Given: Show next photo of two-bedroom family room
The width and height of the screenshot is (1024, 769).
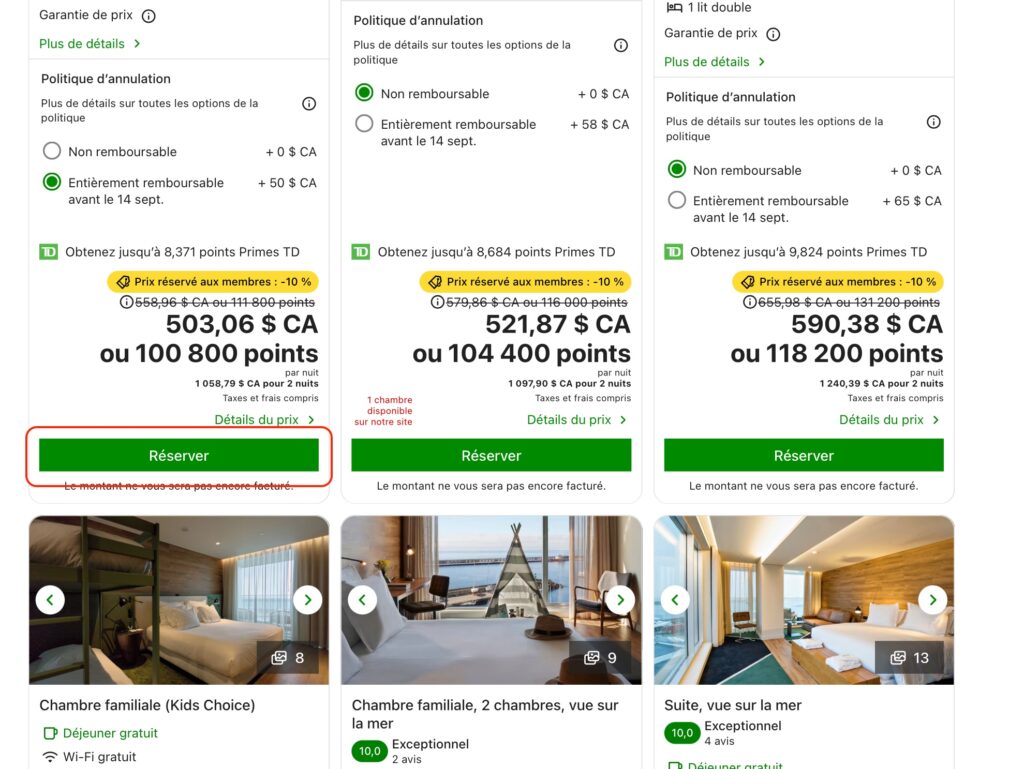Looking at the screenshot, I should (620, 600).
